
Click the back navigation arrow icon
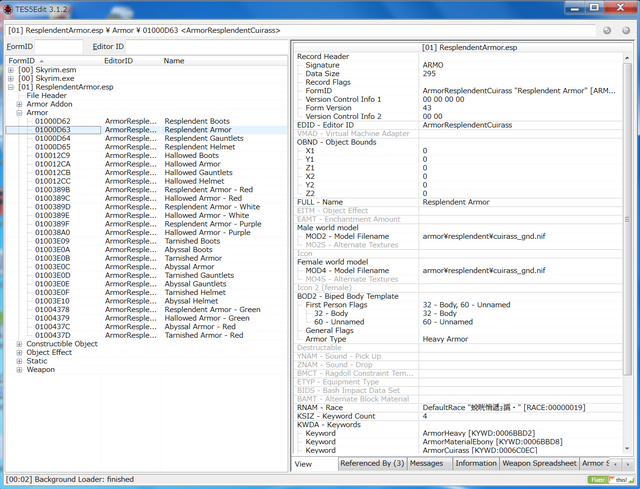click(x=607, y=30)
